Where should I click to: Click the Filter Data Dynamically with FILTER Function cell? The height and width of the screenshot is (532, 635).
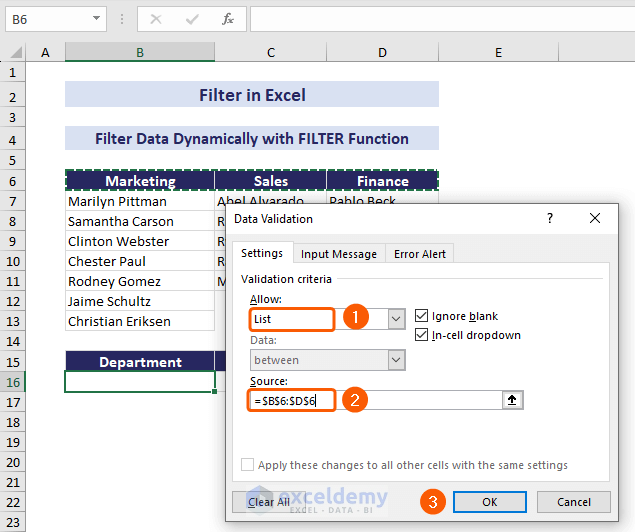click(252, 138)
